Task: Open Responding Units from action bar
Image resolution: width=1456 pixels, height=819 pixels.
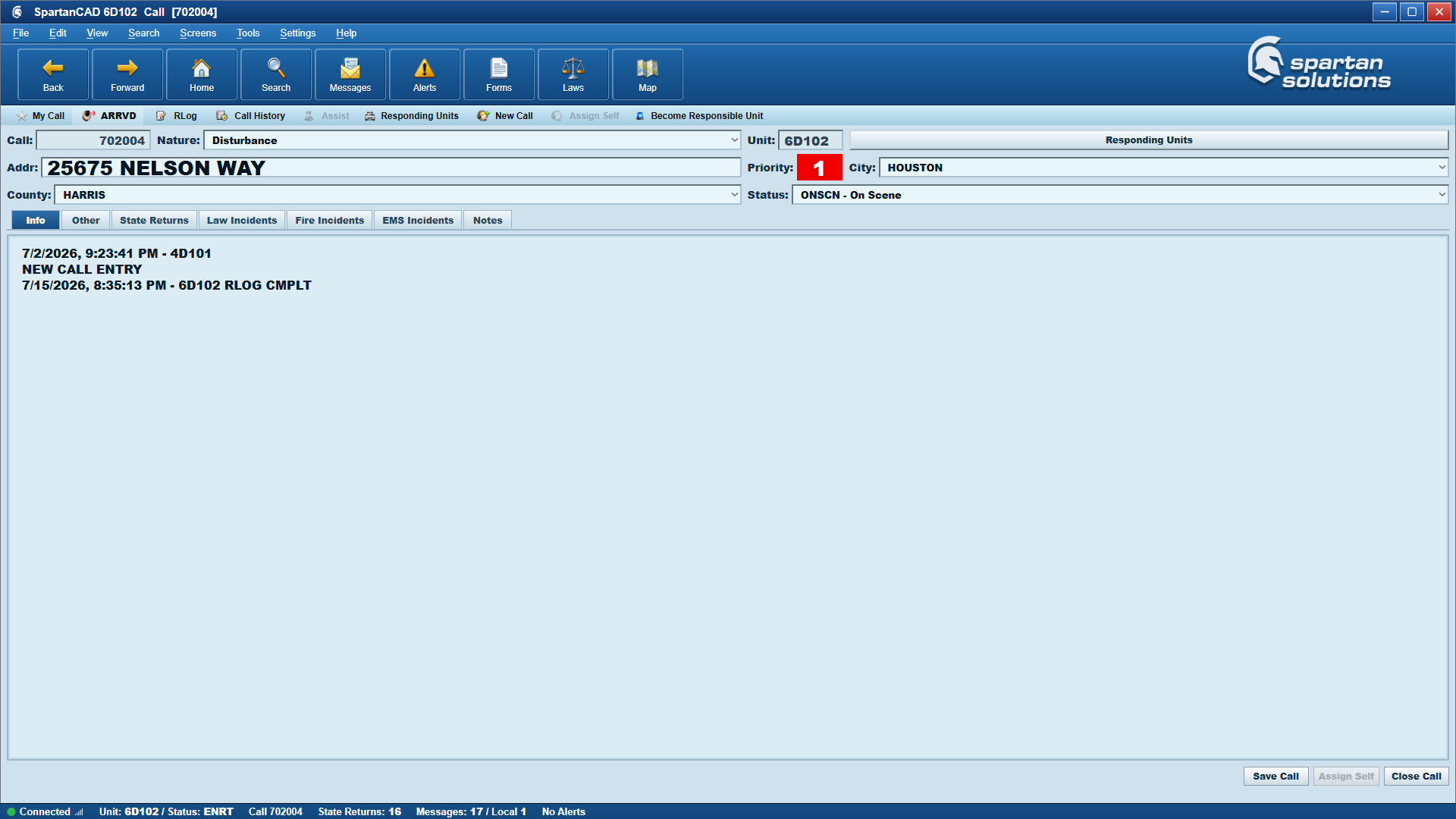Action: [x=412, y=116]
